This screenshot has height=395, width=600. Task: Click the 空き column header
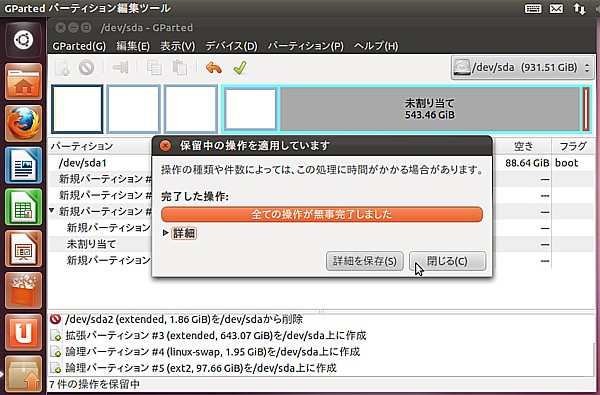click(x=523, y=146)
